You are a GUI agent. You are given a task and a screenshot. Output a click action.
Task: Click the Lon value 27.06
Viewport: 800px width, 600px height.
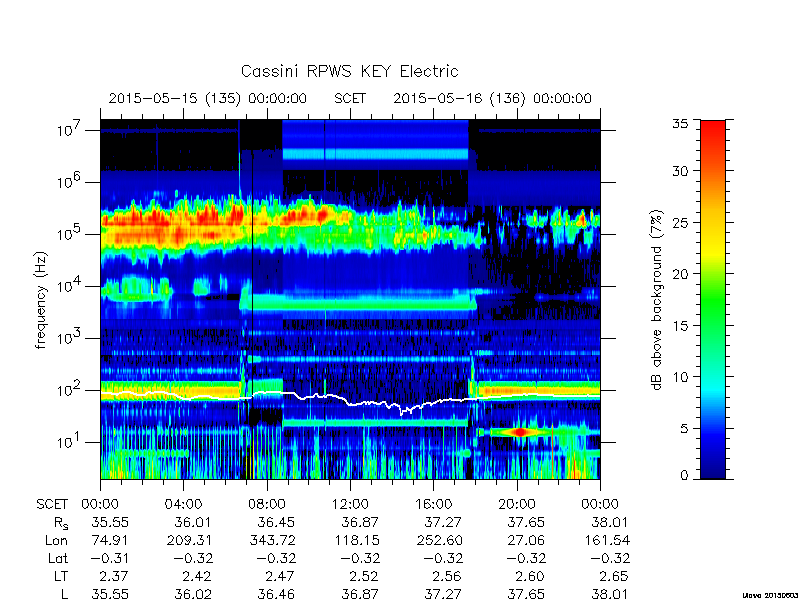(x=527, y=540)
